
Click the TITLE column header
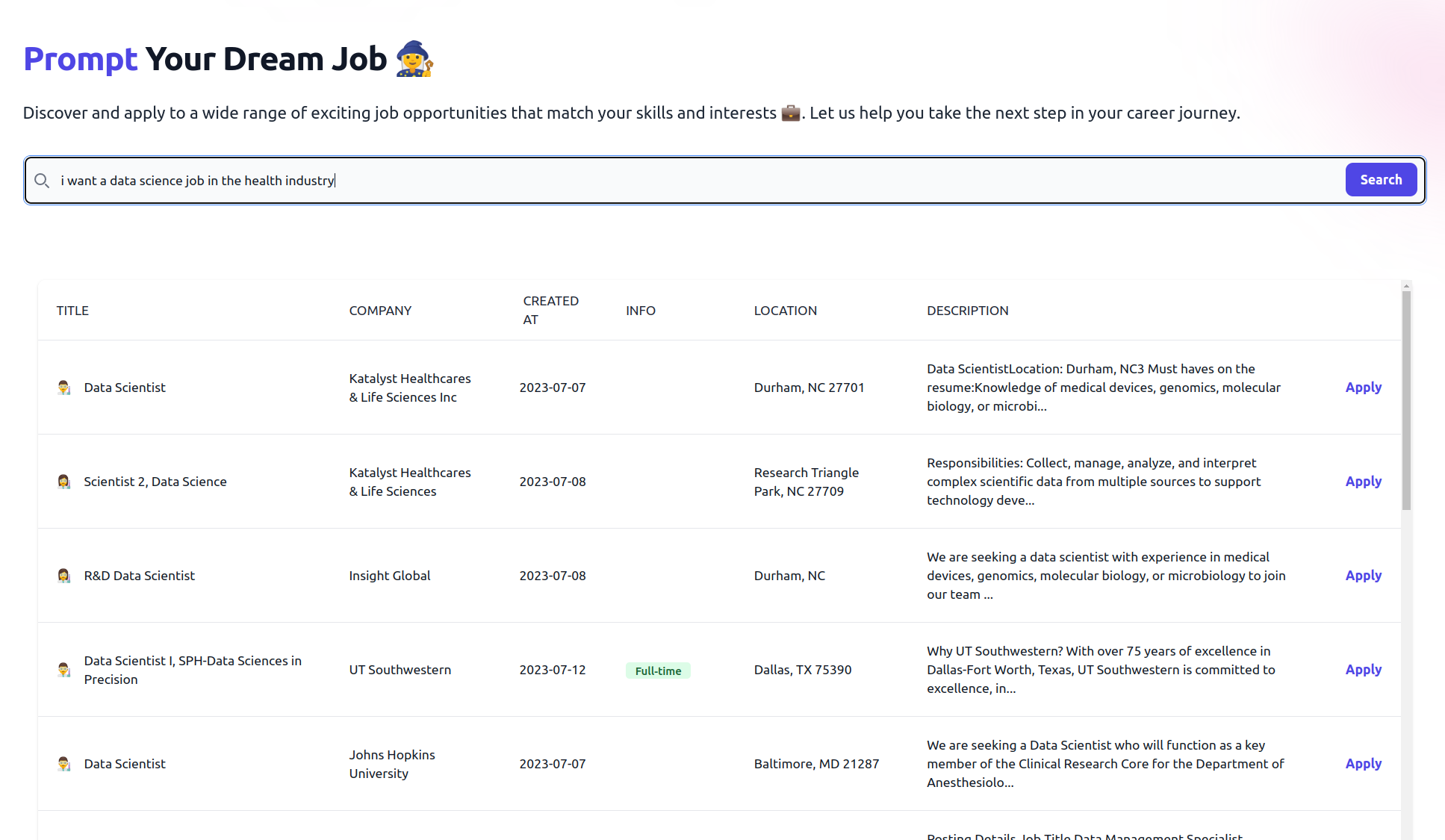coord(72,311)
